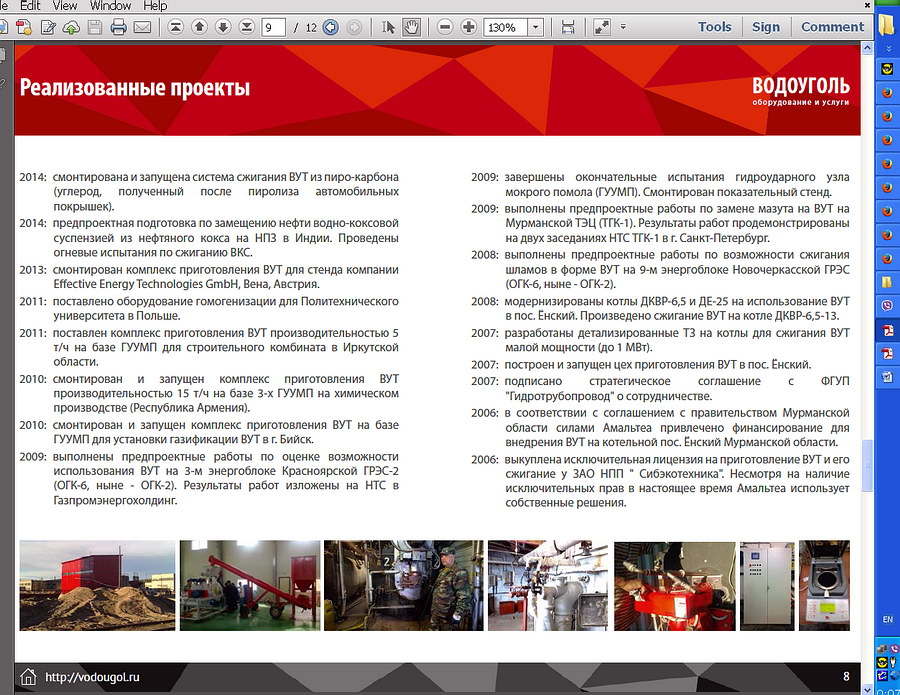Open the large folder icon atop the taskbar
Image resolution: width=900 pixels, height=695 pixels.
887,25
